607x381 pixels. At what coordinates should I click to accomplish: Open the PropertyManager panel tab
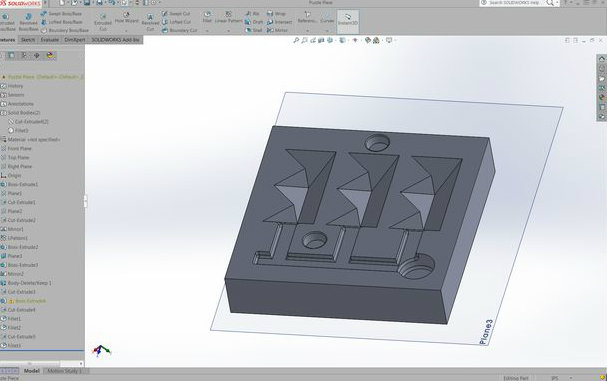11,56
